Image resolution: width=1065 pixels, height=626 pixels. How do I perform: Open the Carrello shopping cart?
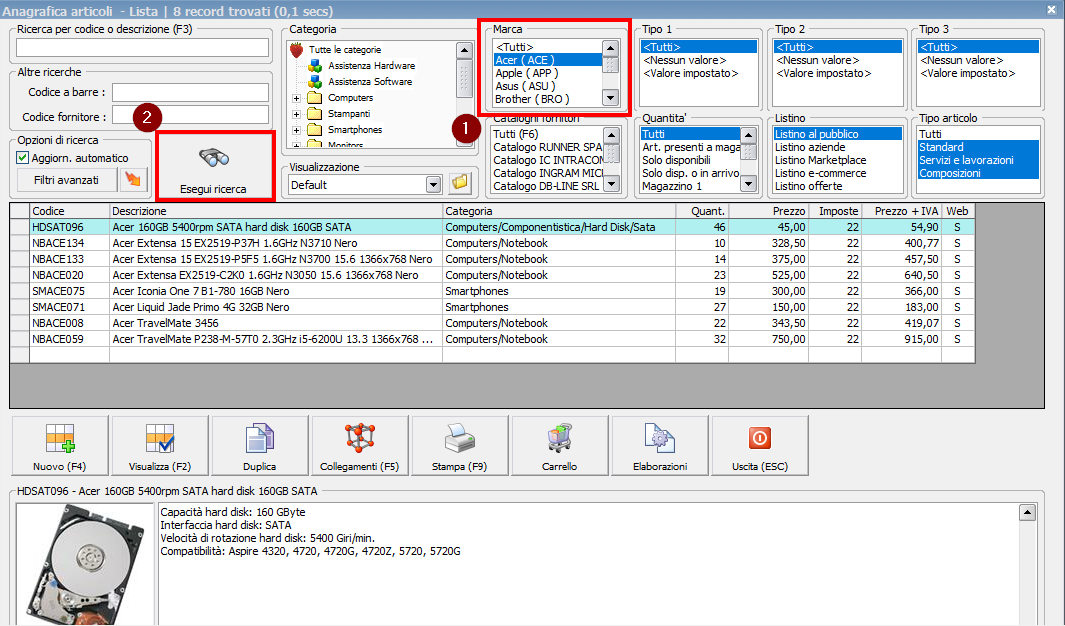click(560, 445)
